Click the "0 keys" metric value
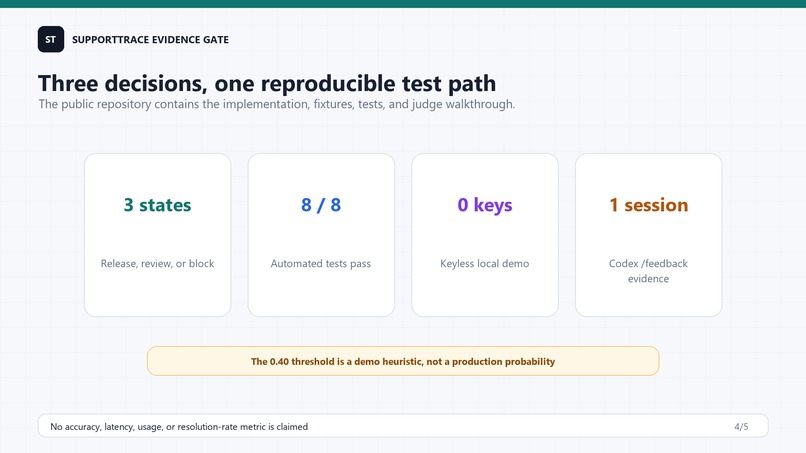806x453 pixels. click(485, 205)
